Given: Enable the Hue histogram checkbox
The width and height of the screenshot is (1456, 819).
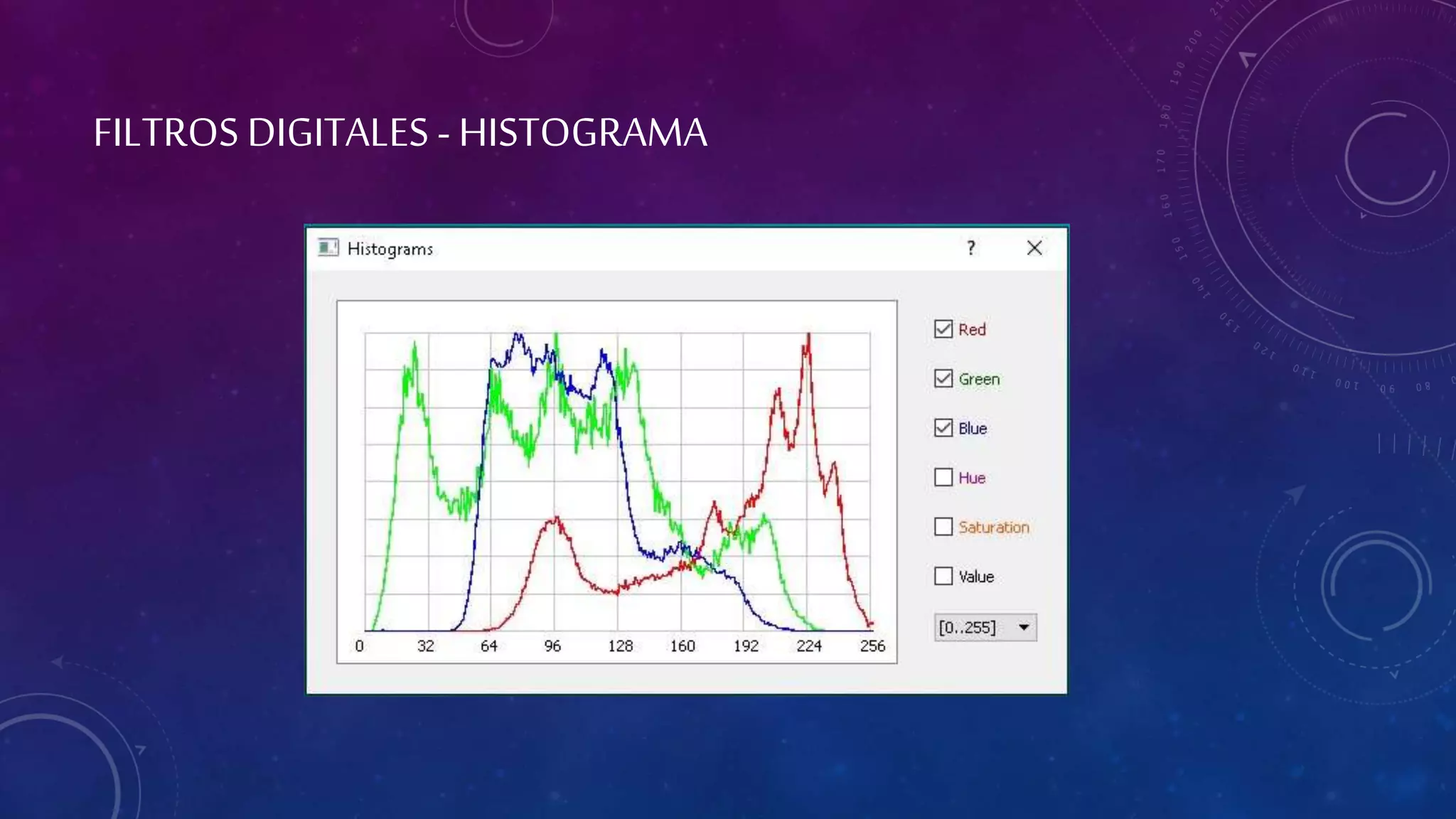Looking at the screenshot, I should point(943,477).
